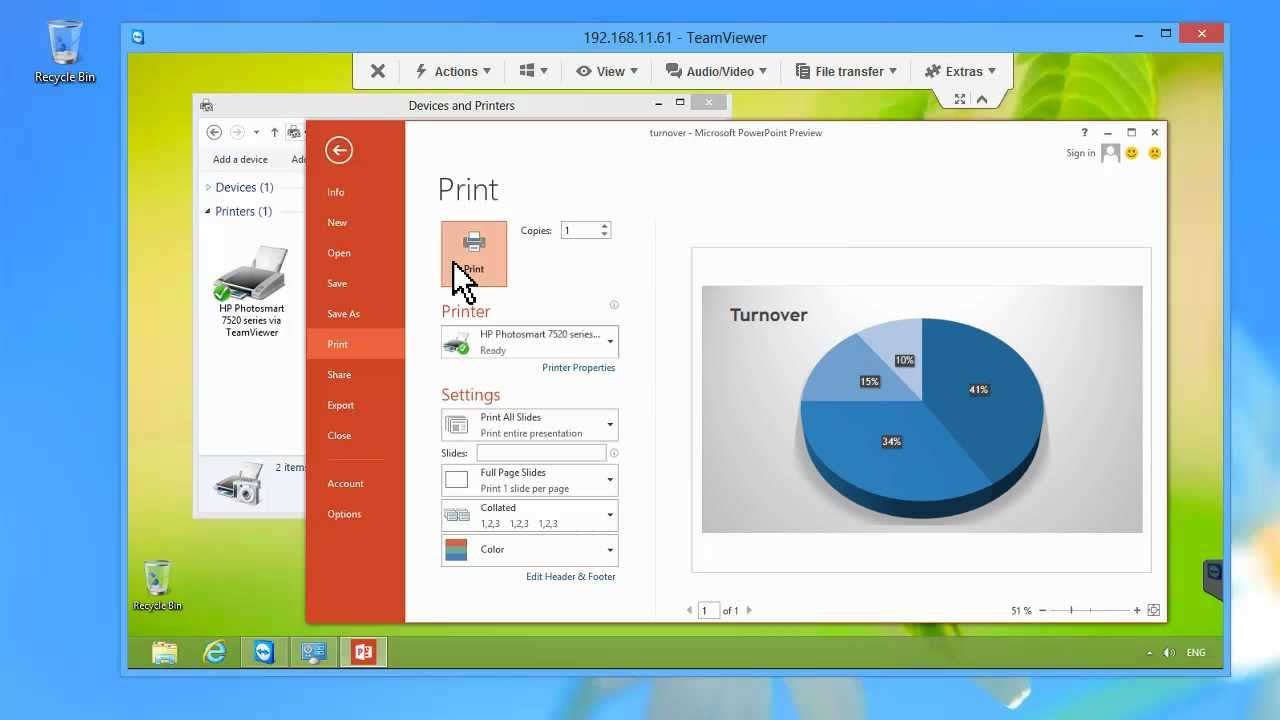
Task: Open the TeamViewer Actions menu
Action: coord(453,71)
